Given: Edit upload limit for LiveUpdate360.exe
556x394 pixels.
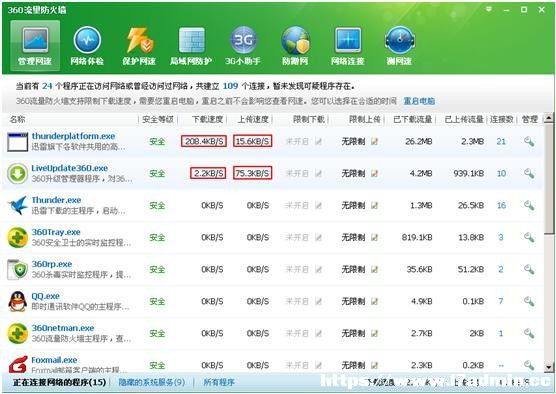Looking at the screenshot, I should click(374, 173).
